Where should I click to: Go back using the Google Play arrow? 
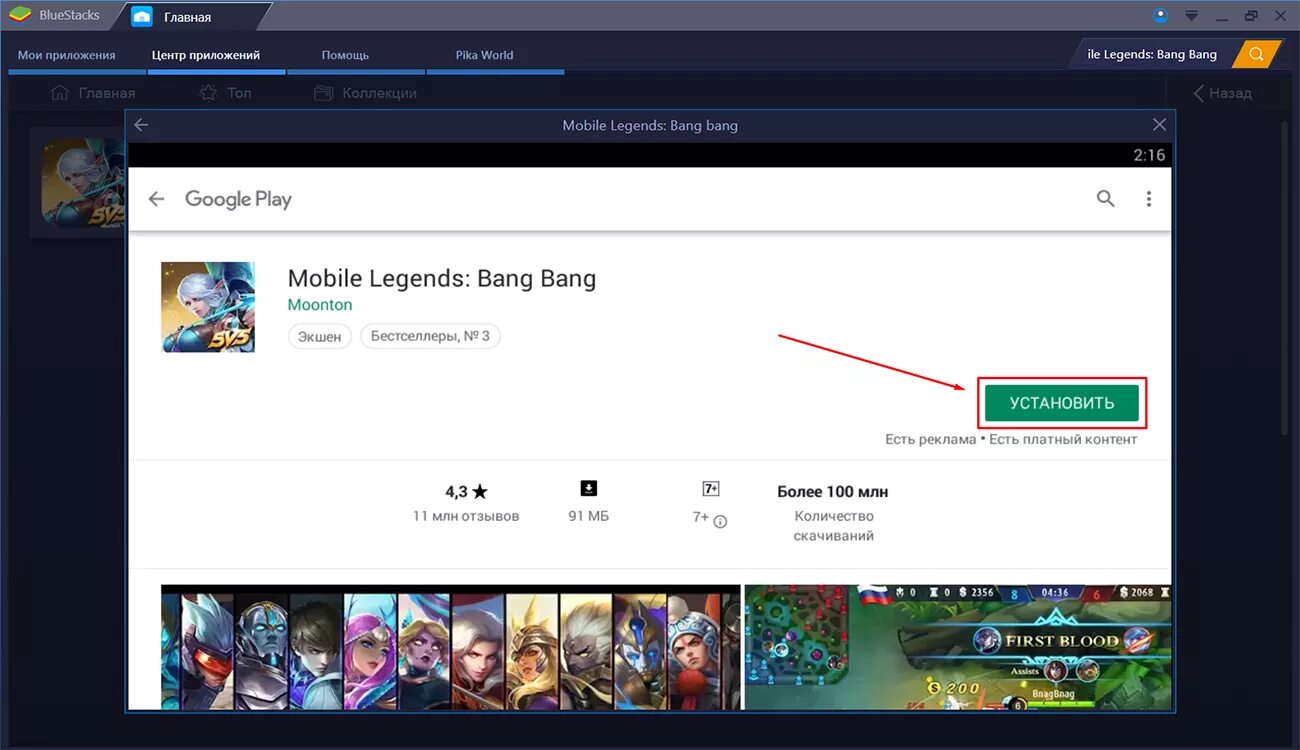tap(156, 198)
